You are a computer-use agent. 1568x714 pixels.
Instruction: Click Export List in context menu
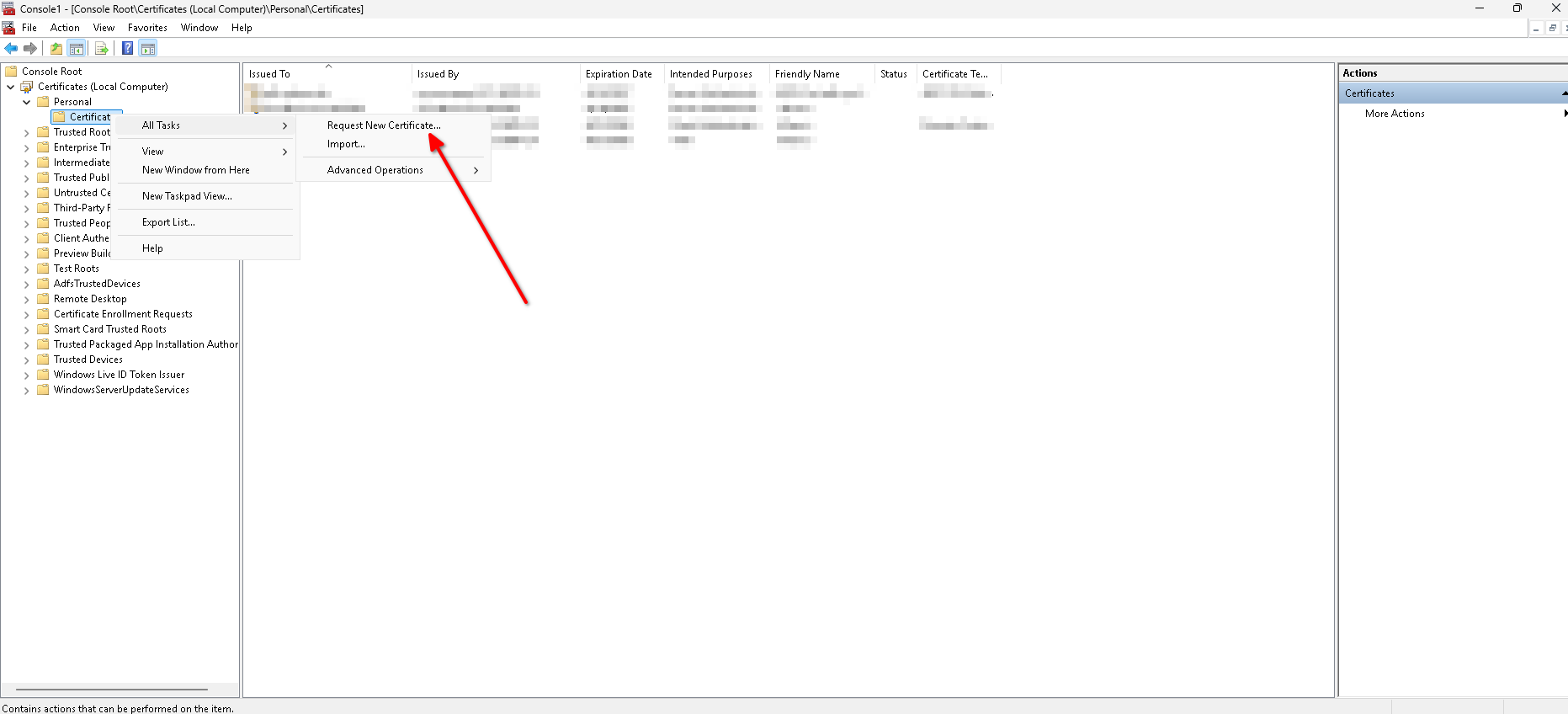(168, 222)
